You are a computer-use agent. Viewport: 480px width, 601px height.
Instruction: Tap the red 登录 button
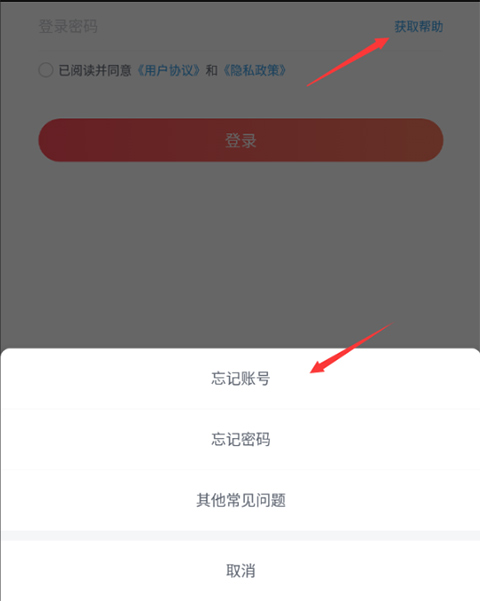(x=241, y=140)
